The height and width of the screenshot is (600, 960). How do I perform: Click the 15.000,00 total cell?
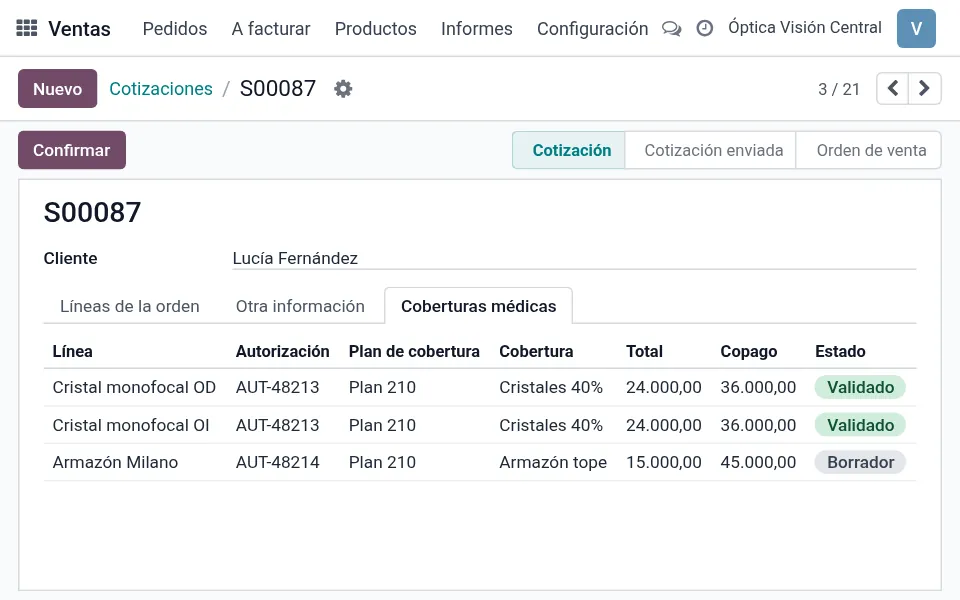(x=664, y=462)
